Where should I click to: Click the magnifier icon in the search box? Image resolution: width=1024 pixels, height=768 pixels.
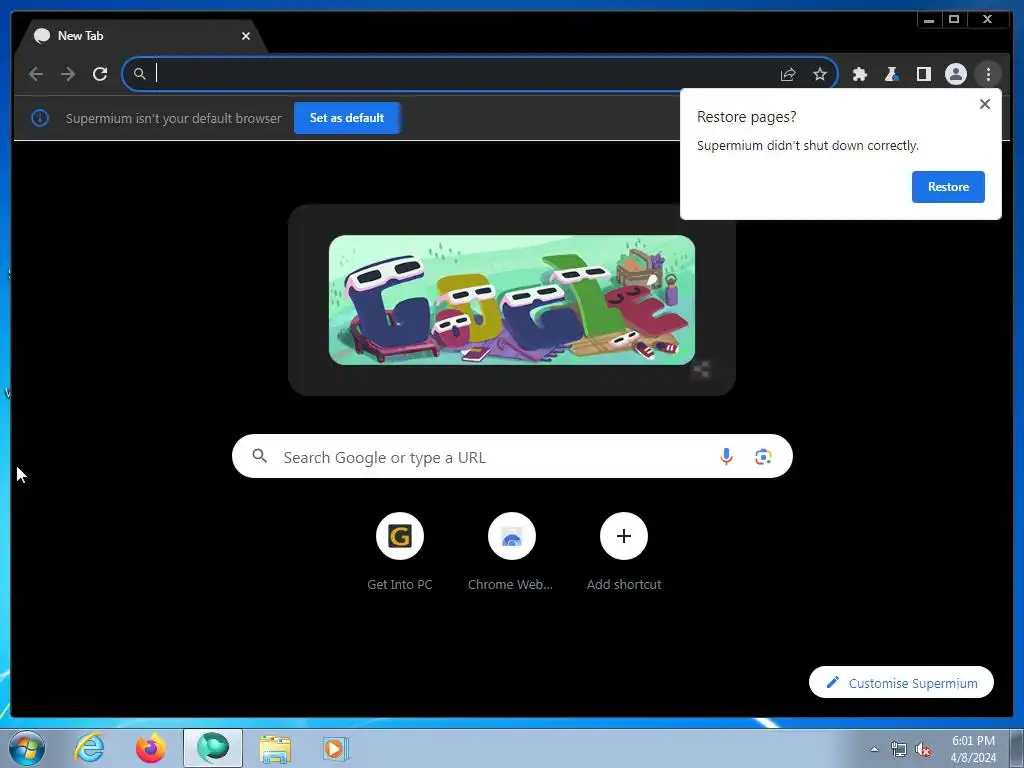259,456
